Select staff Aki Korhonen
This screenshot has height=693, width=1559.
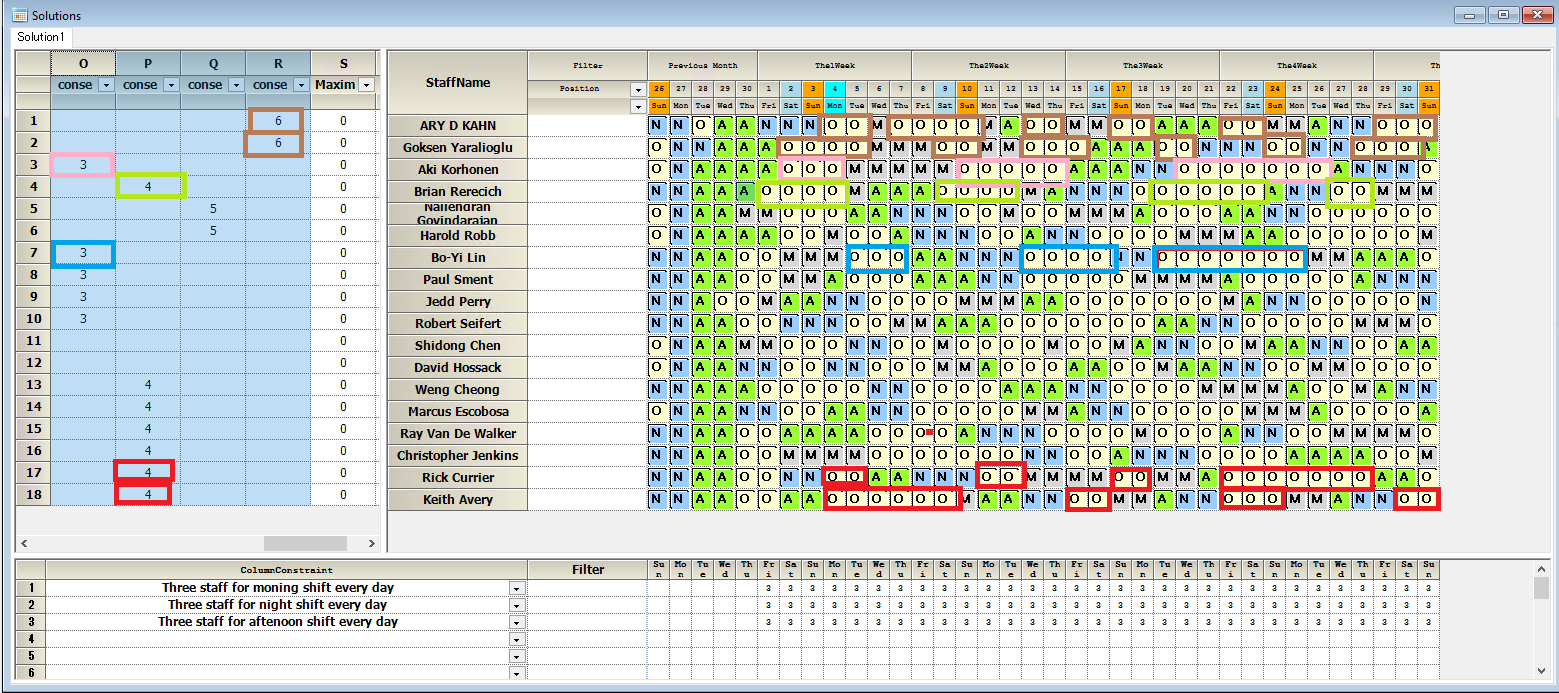[x=458, y=169]
